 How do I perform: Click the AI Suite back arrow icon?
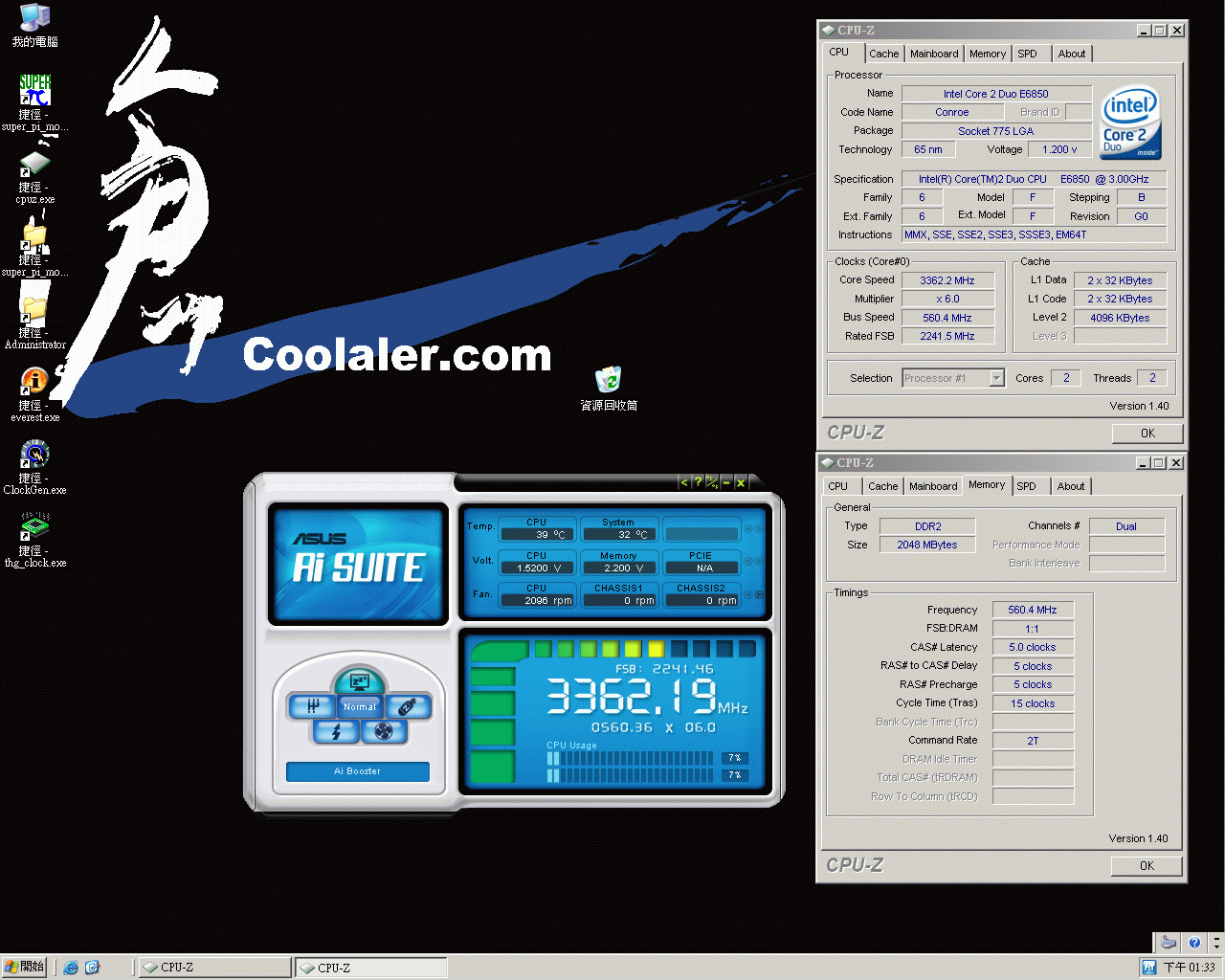pos(683,482)
